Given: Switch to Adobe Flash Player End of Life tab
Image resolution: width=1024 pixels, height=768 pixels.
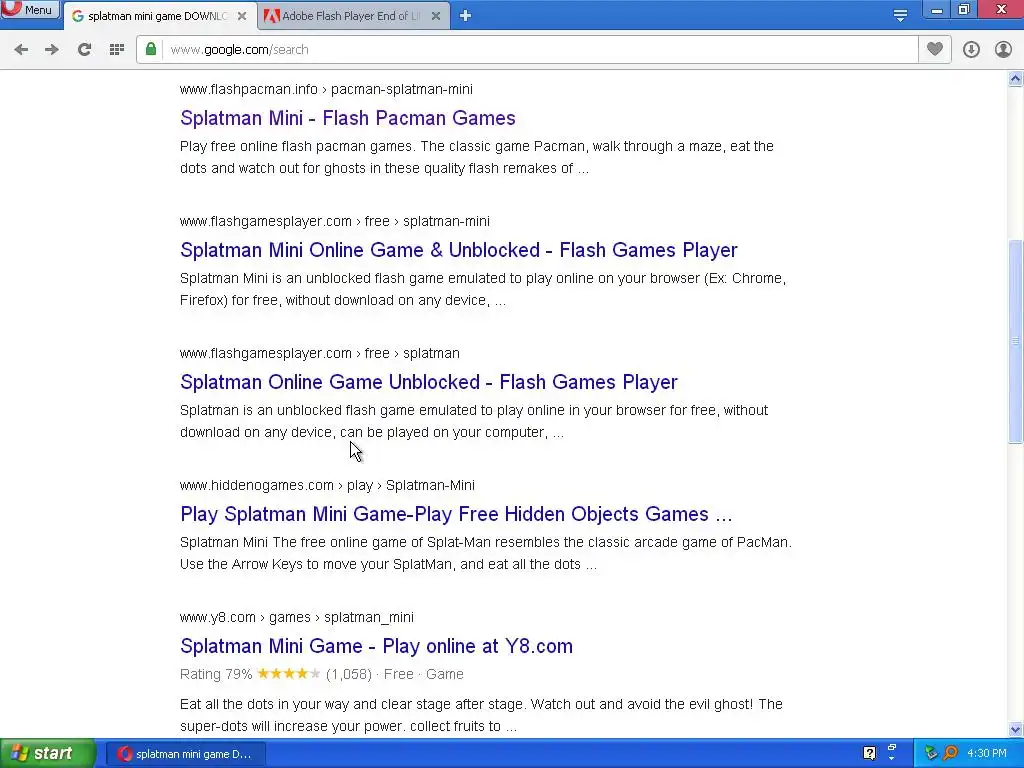Looking at the screenshot, I should pyautogui.click(x=350, y=16).
